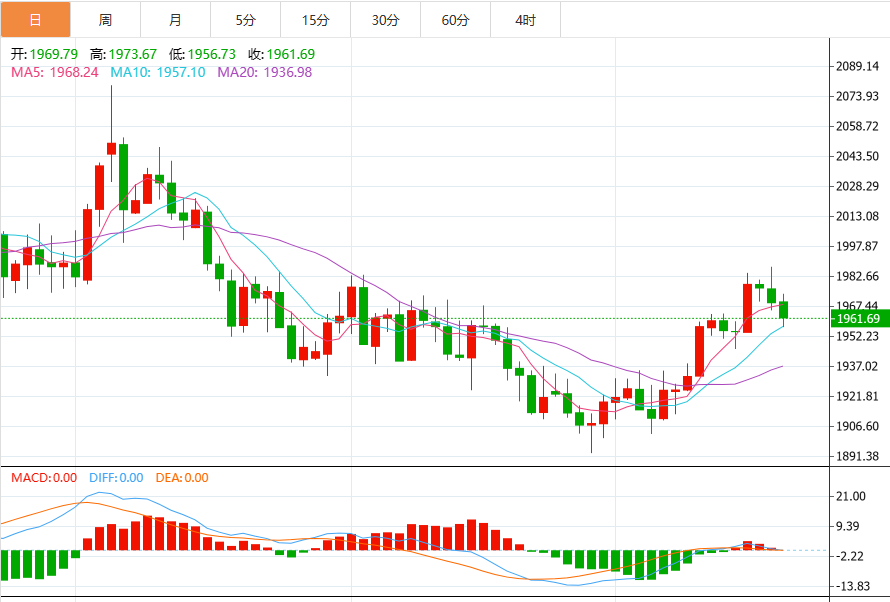Screen dimensions: 890x602
Task: Click the 2028.29 price axis label
Action: [857, 186]
